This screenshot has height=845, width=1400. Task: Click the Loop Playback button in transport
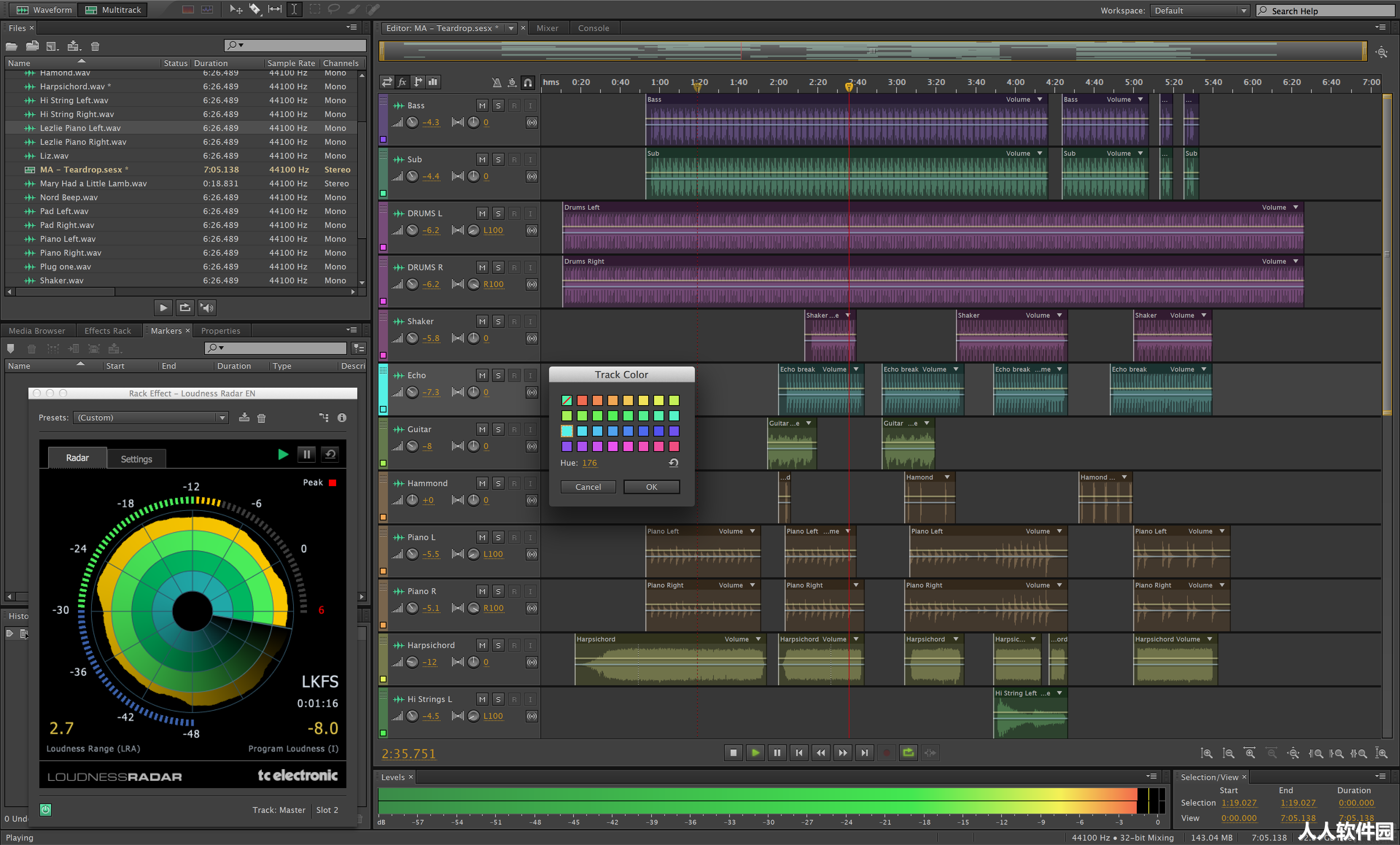pos(908,753)
